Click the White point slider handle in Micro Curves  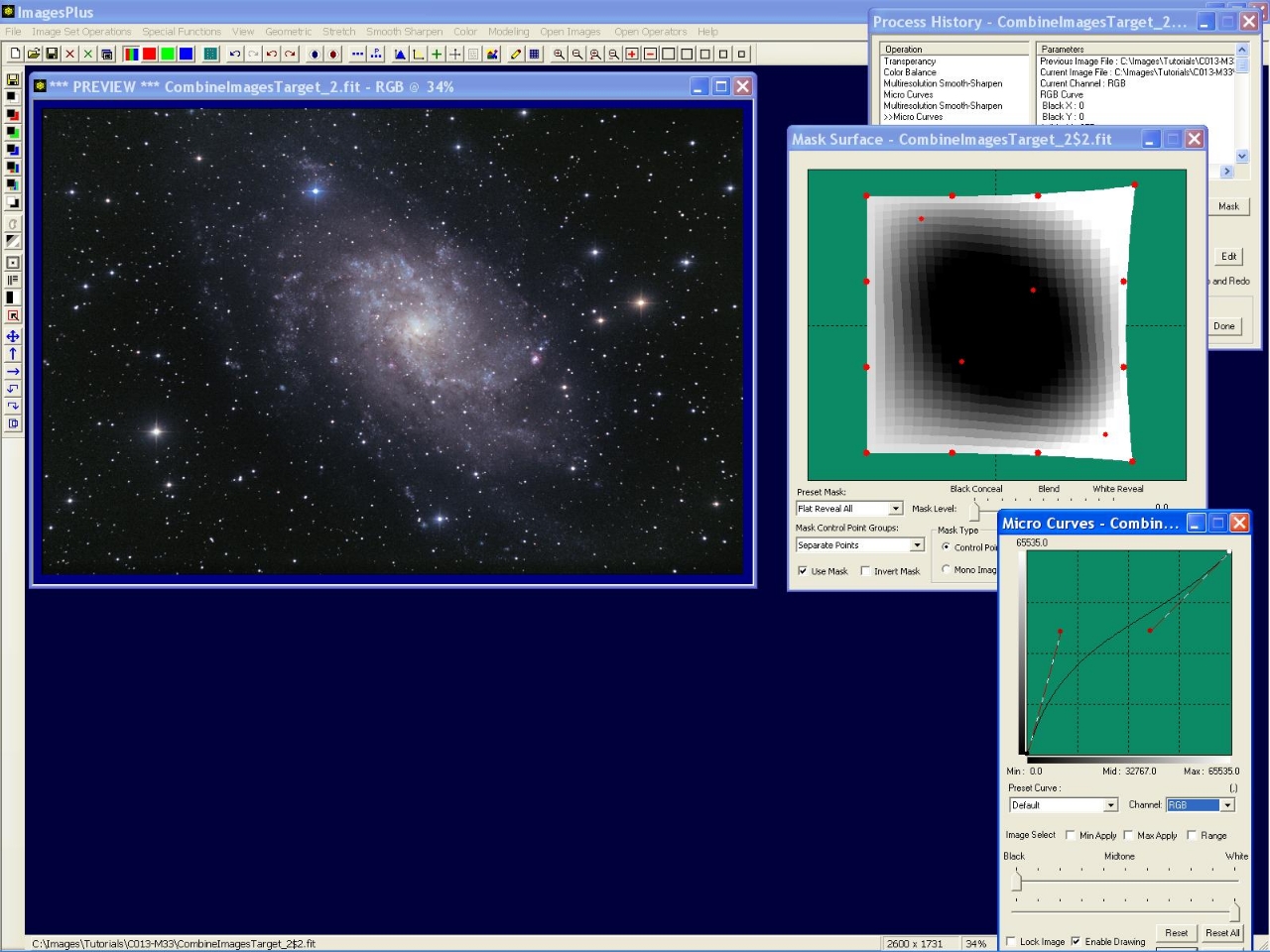point(1234,910)
